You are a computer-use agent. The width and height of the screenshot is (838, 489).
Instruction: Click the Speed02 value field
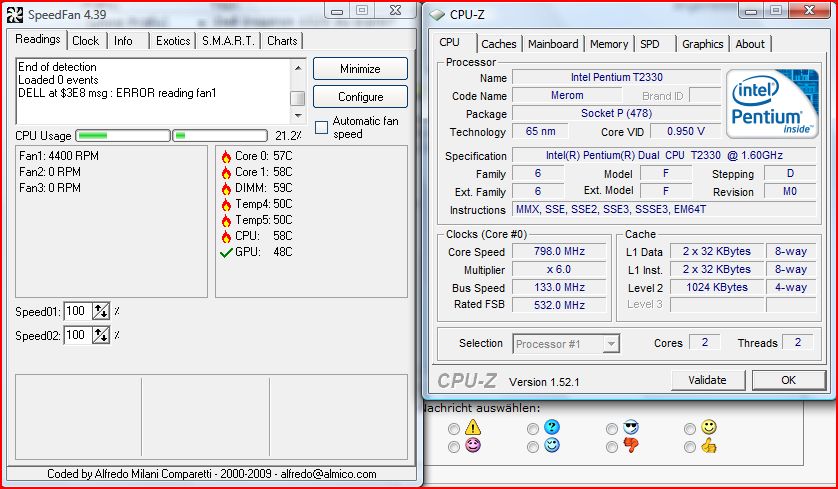[x=78, y=336]
